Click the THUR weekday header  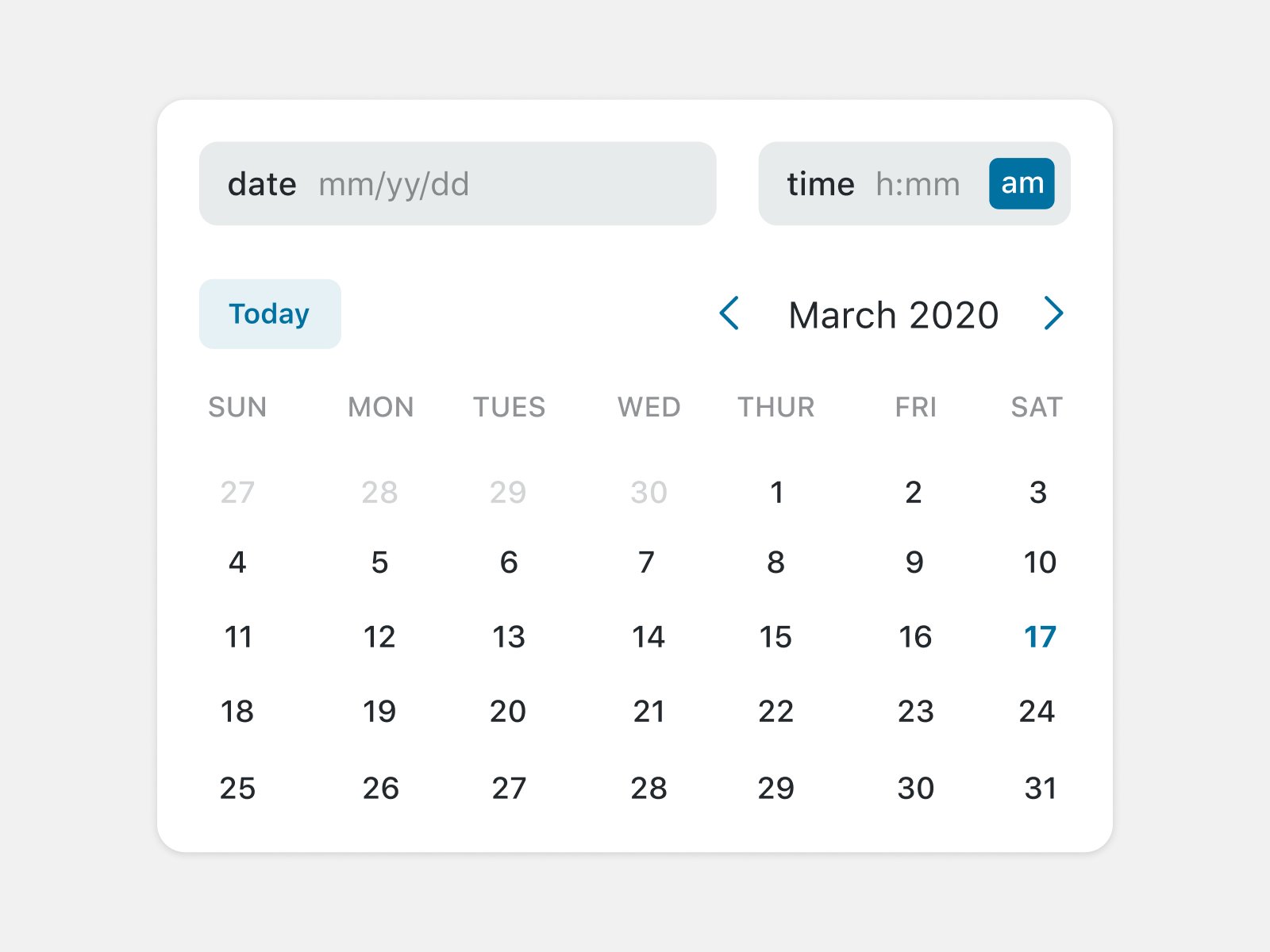pos(776,407)
